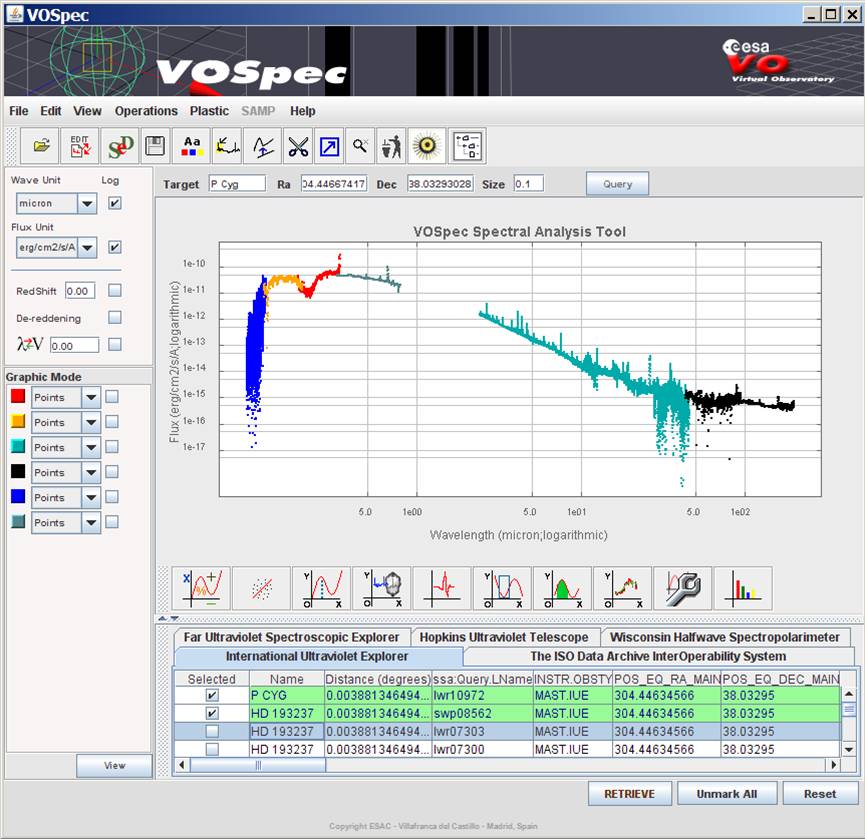
Task: Open the View menu
Action: (87, 111)
